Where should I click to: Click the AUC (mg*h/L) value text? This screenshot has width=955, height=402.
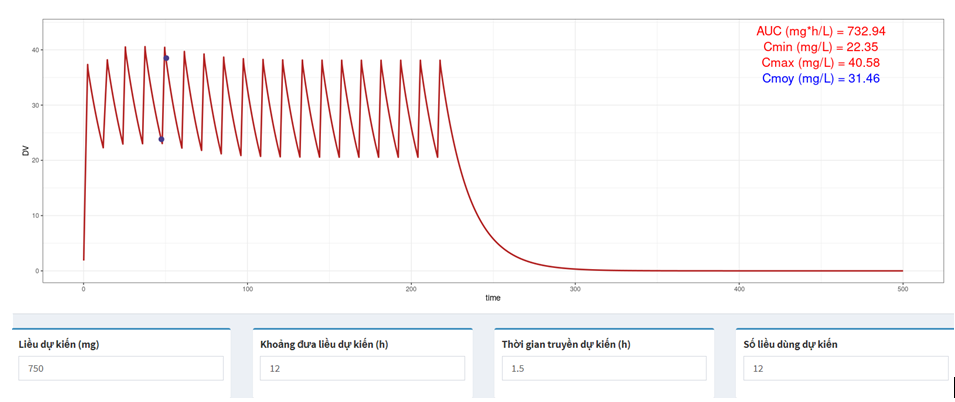pyautogui.click(x=820, y=31)
